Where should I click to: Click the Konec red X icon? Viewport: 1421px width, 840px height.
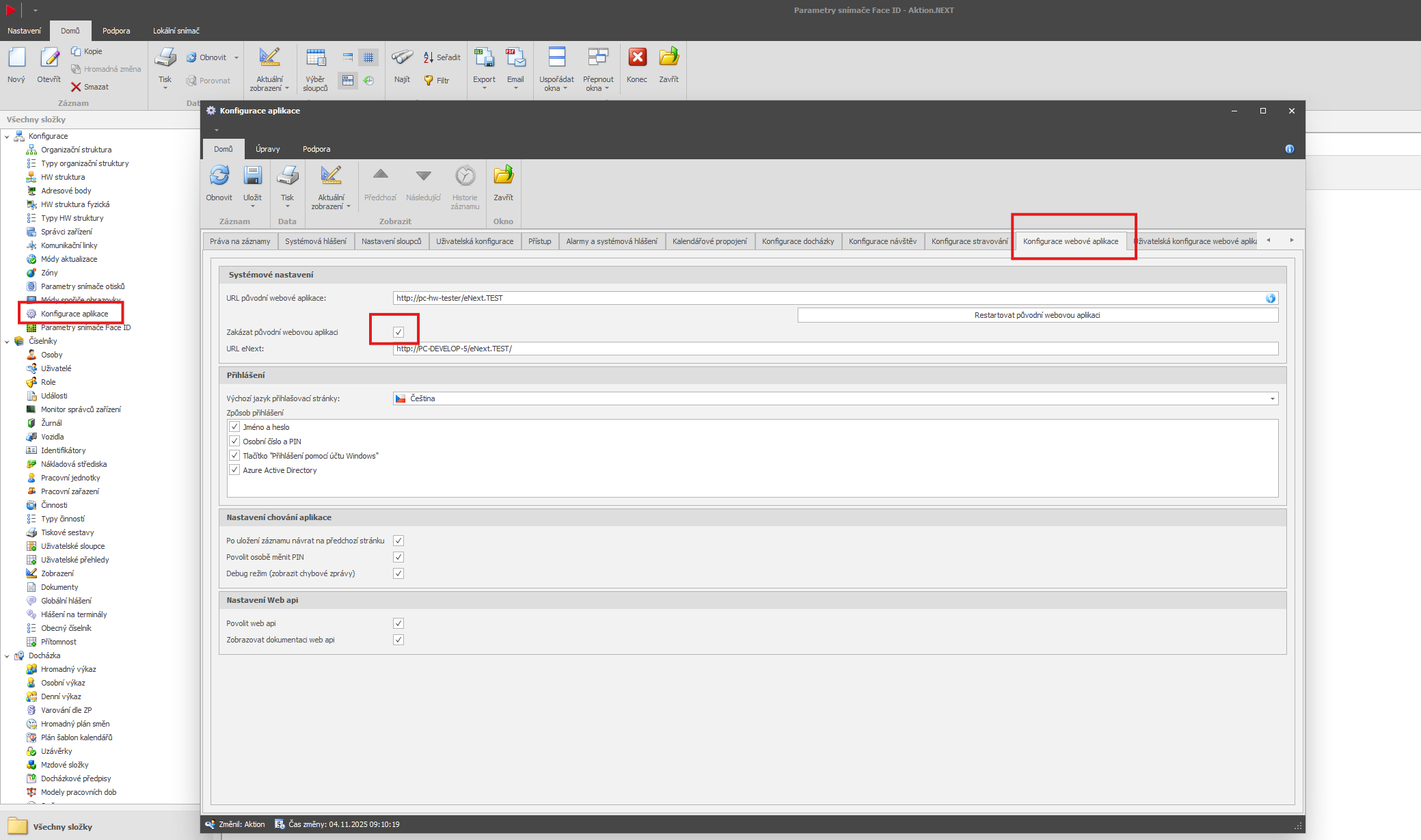[x=637, y=58]
